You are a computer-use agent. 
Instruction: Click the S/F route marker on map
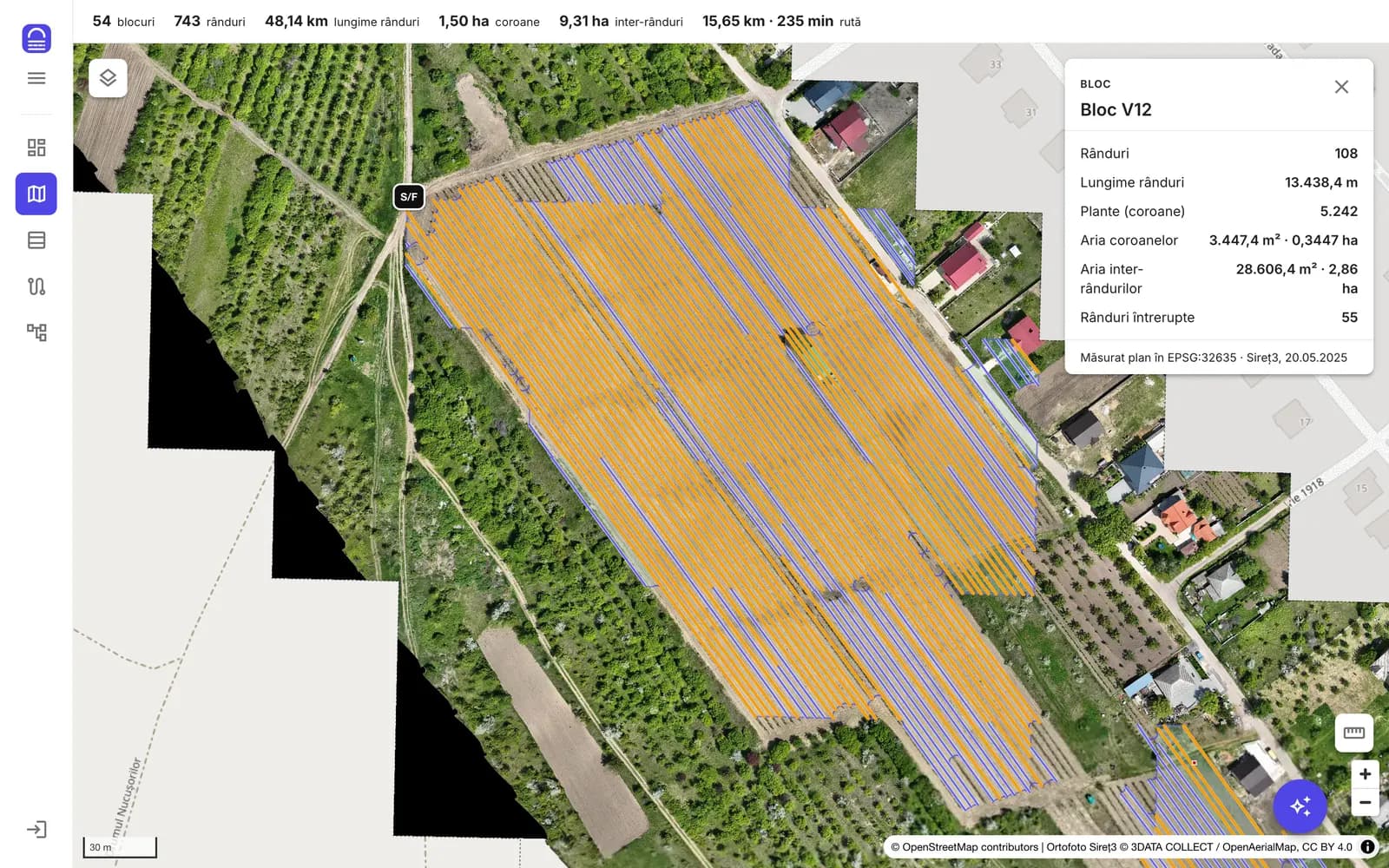409,197
